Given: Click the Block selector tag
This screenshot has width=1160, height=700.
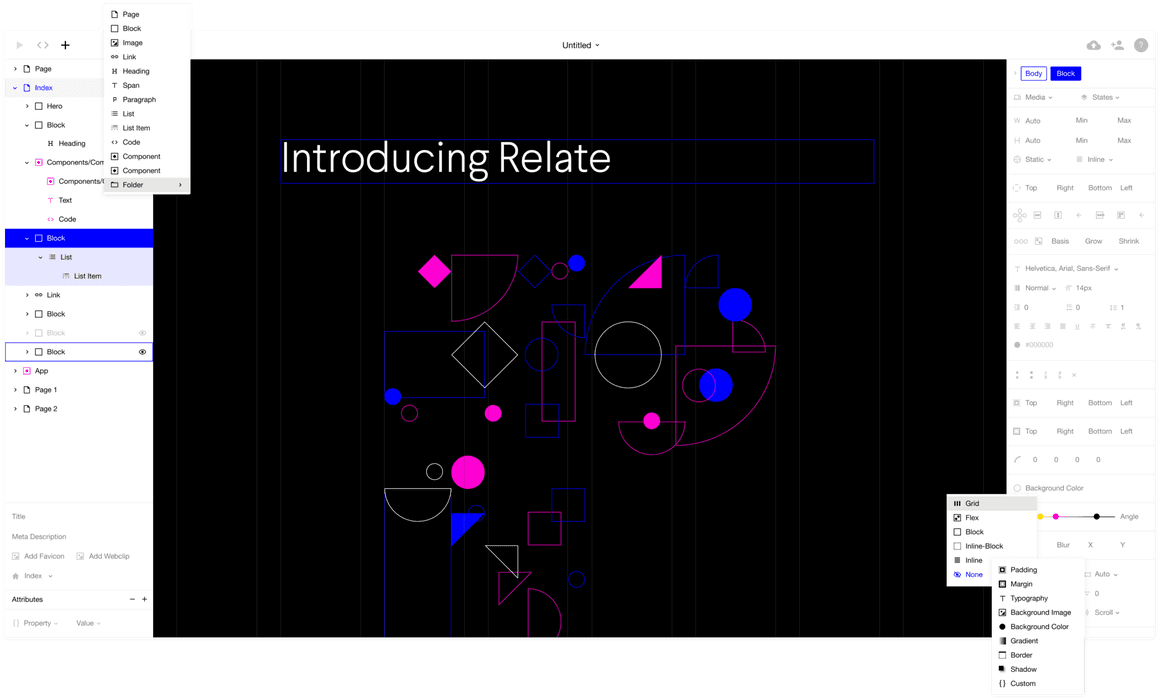Looking at the screenshot, I should (1065, 73).
